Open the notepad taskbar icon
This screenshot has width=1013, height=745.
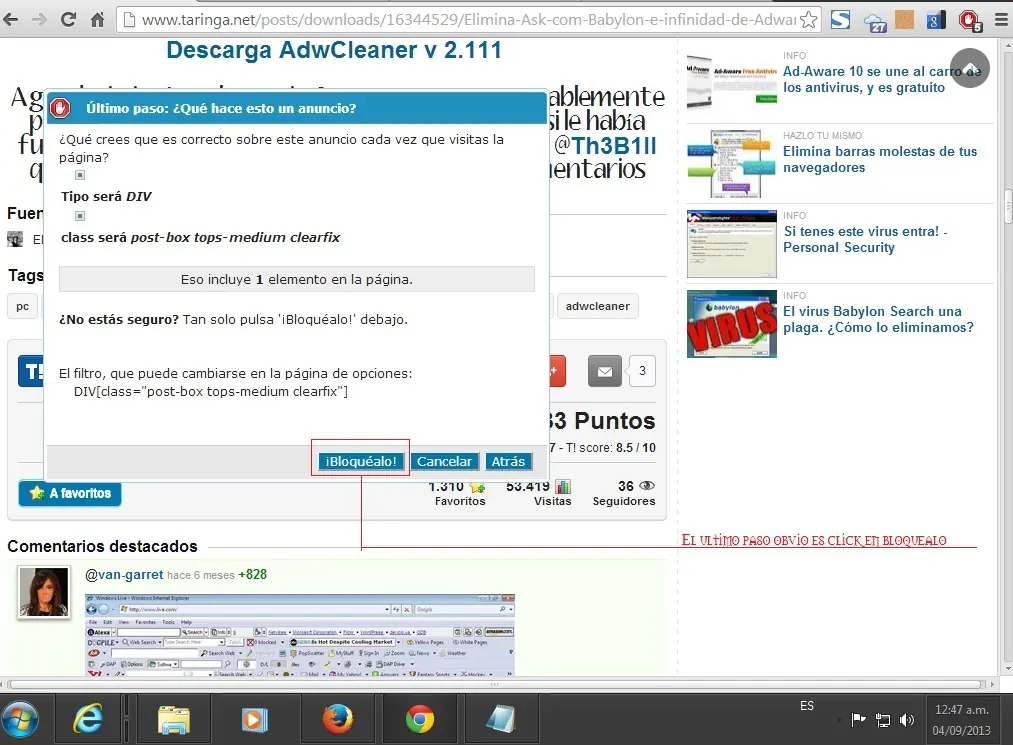coord(501,719)
